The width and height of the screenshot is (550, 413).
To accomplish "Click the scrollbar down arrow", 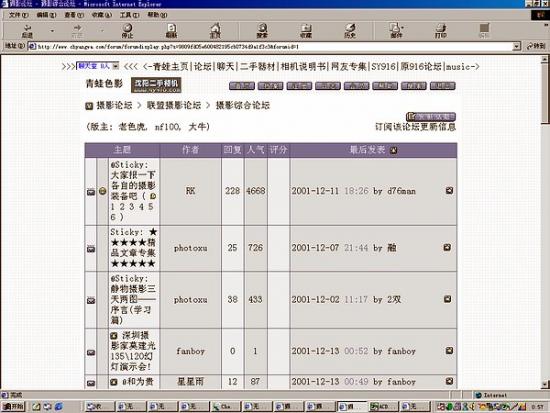I will 544,384.
